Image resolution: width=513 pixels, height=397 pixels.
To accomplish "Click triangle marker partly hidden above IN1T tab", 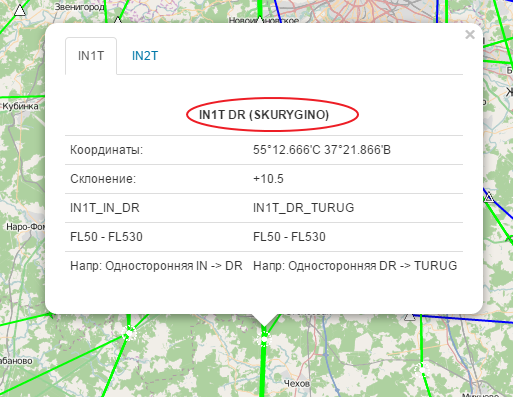I will point(117,21).
